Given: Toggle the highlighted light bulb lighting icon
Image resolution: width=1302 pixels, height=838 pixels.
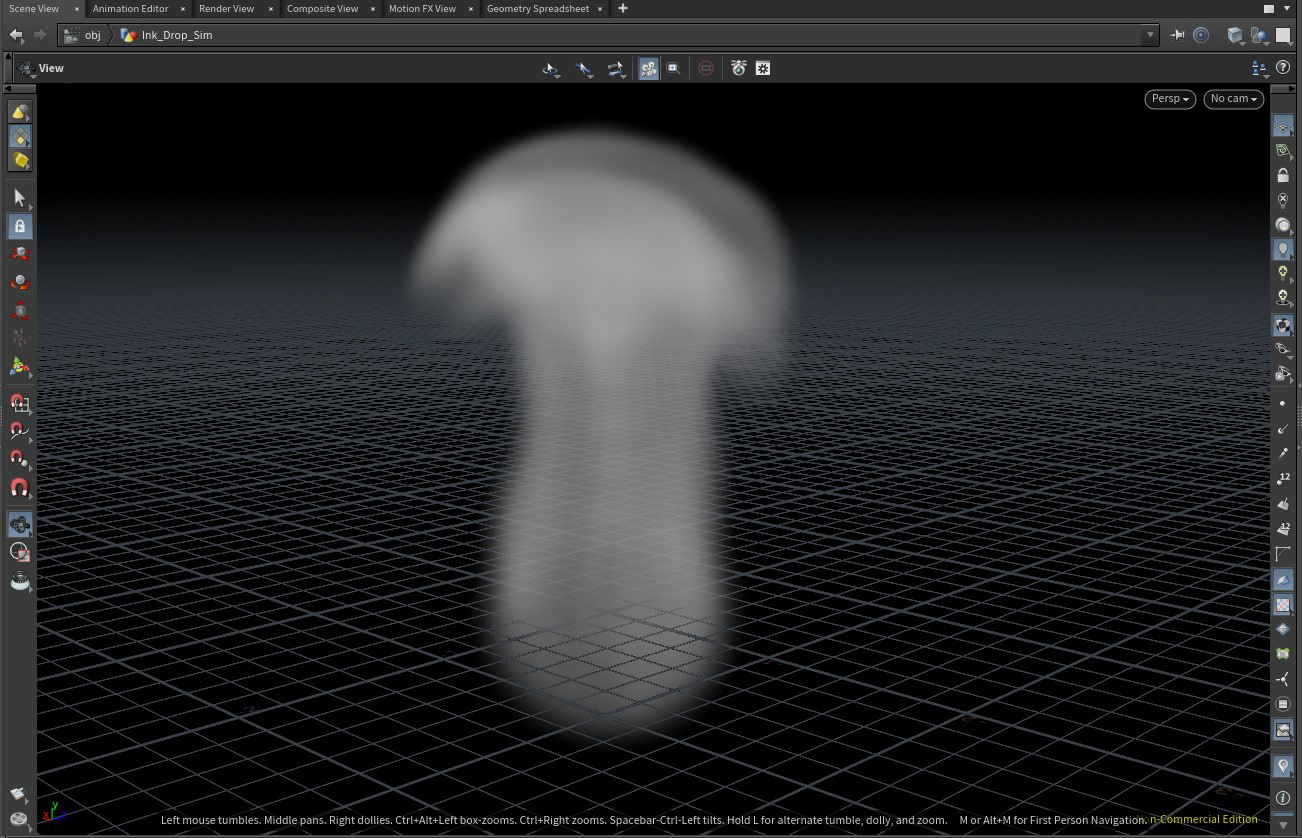Looking at the screenshot, I should click(1283, 249).
